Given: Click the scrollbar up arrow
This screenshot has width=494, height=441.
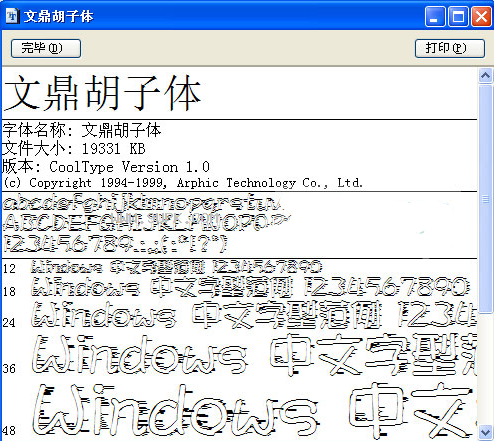Looking at the screenshot, I should point(485,76).
